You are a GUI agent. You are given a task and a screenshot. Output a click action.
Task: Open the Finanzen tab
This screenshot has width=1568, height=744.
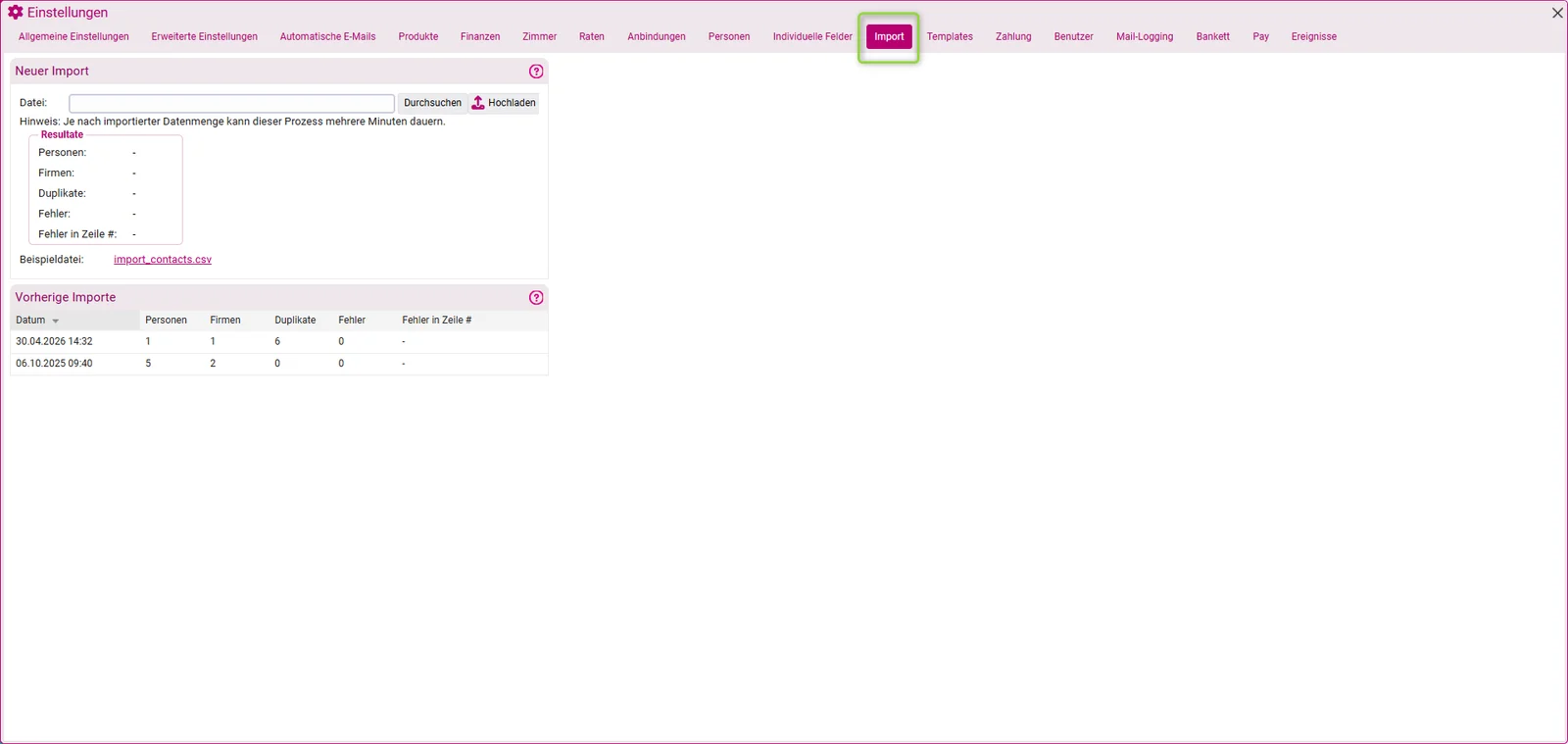point(480,37)
